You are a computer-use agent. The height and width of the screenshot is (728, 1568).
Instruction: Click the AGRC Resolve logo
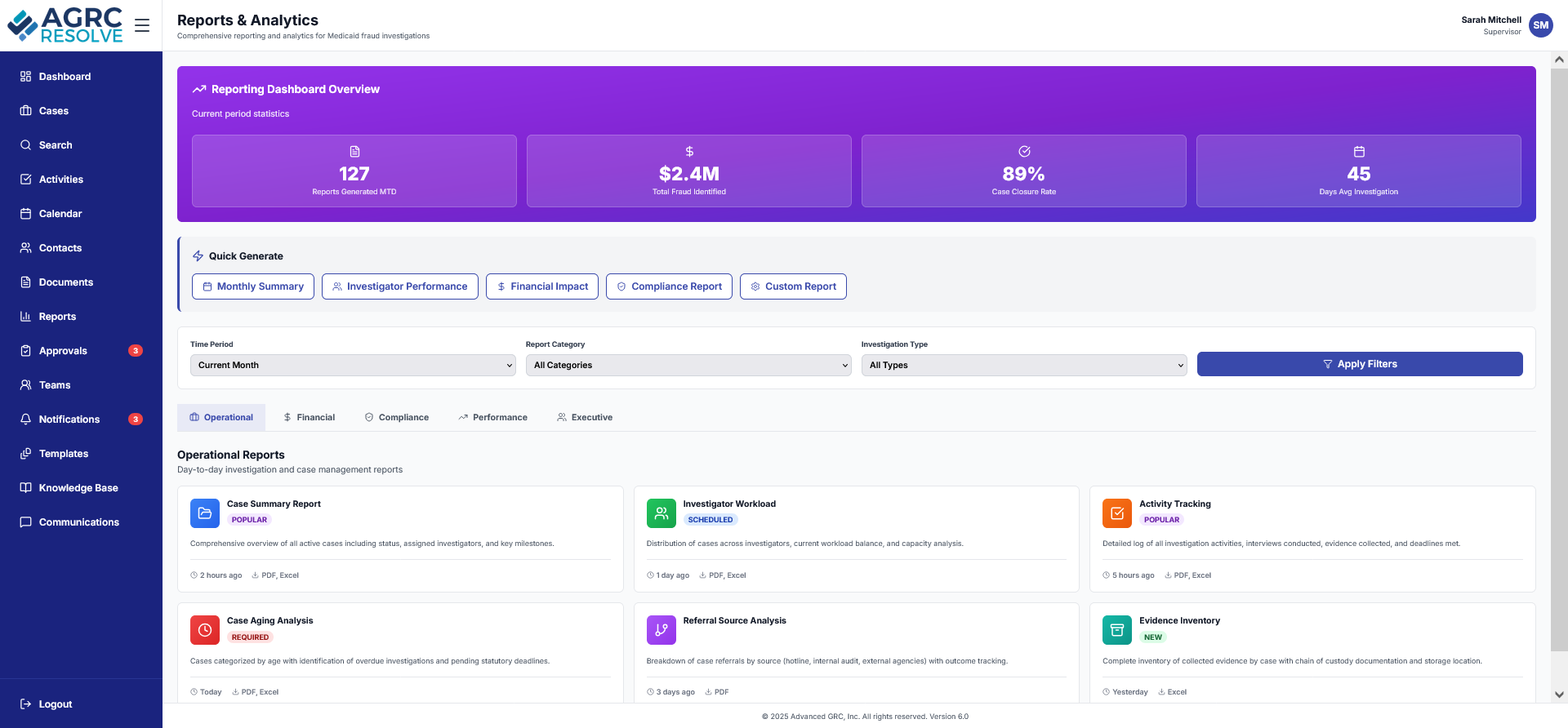[x=65, y=25]
